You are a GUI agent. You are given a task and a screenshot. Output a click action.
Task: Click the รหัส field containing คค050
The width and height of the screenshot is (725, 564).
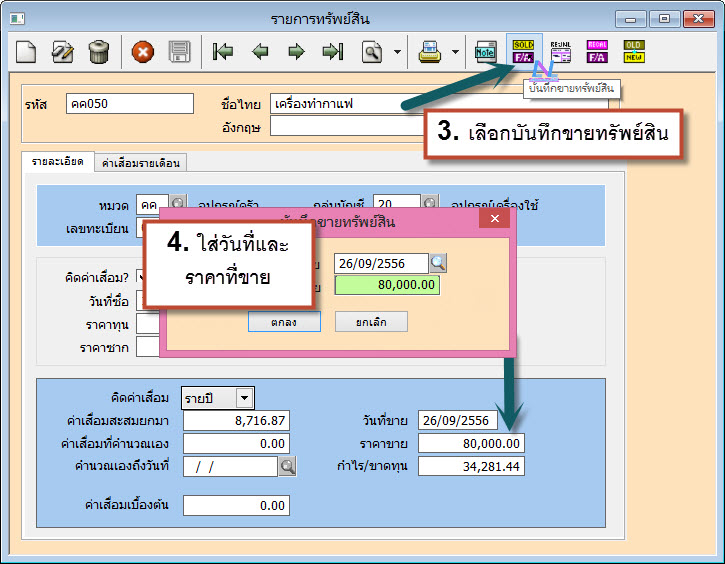tap(130, 104)
